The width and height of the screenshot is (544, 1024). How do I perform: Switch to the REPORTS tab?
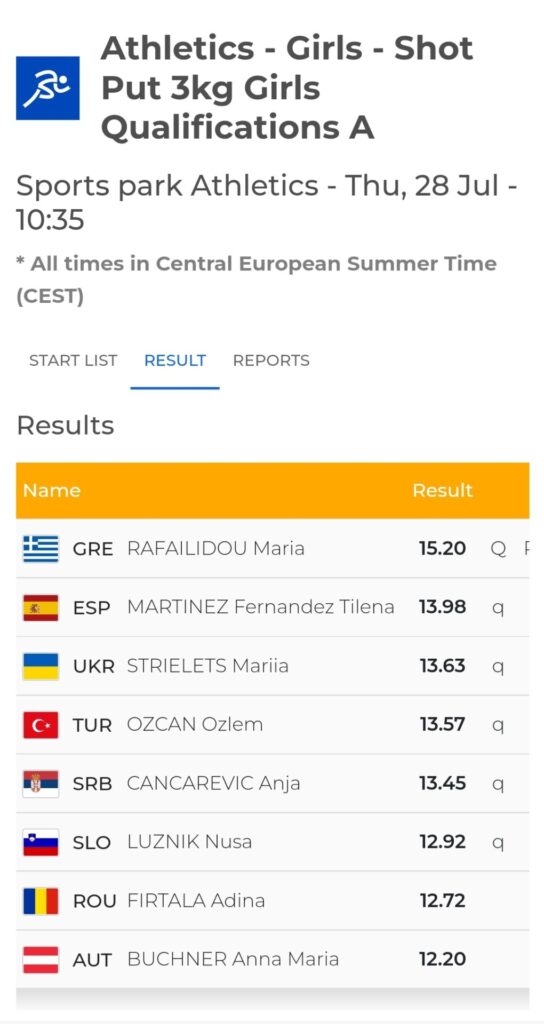pos(271,360)
